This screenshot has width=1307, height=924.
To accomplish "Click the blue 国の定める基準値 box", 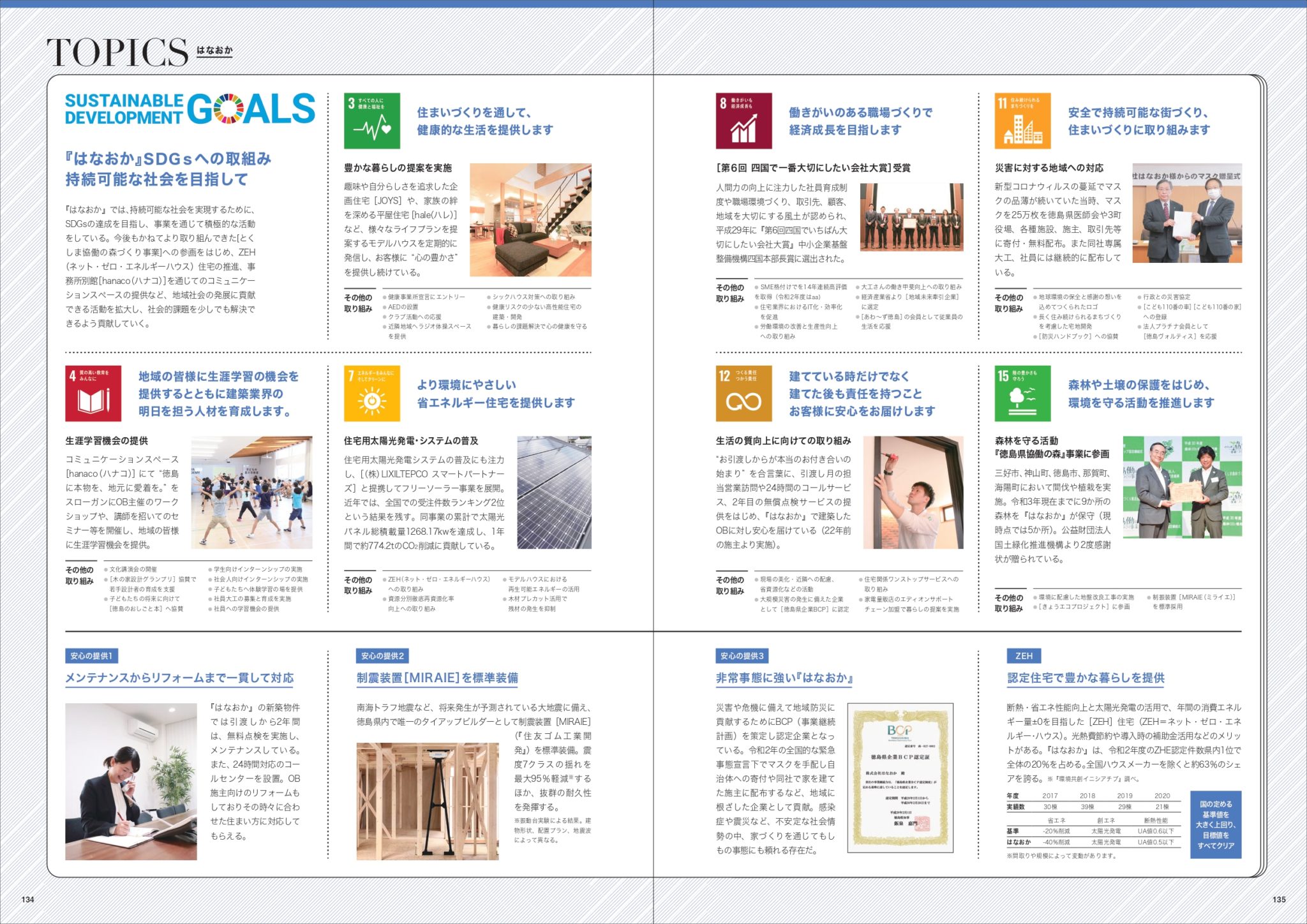I will [1215, 824].
